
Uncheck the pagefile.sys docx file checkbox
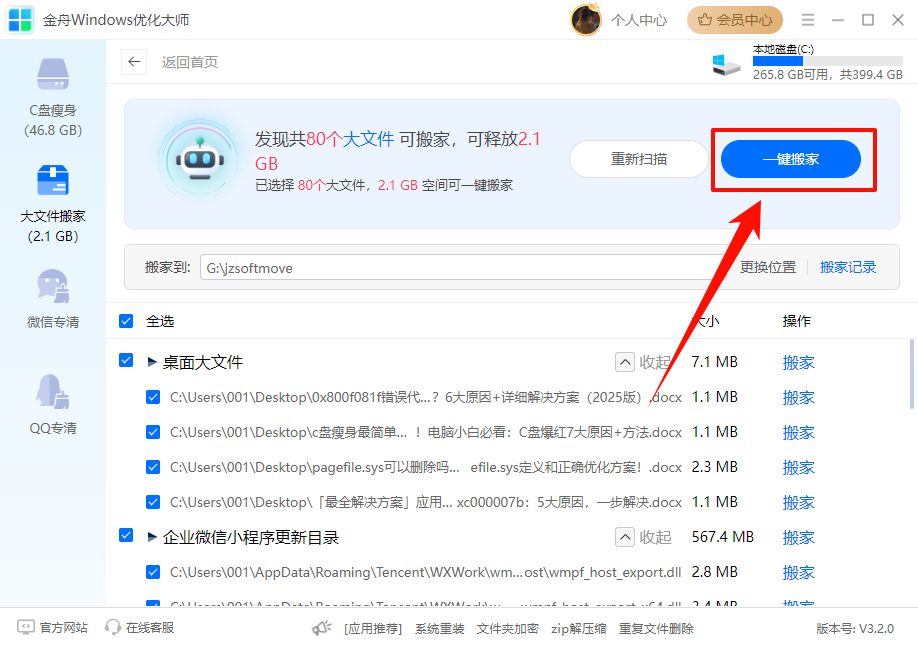click(x=153, y=467)
